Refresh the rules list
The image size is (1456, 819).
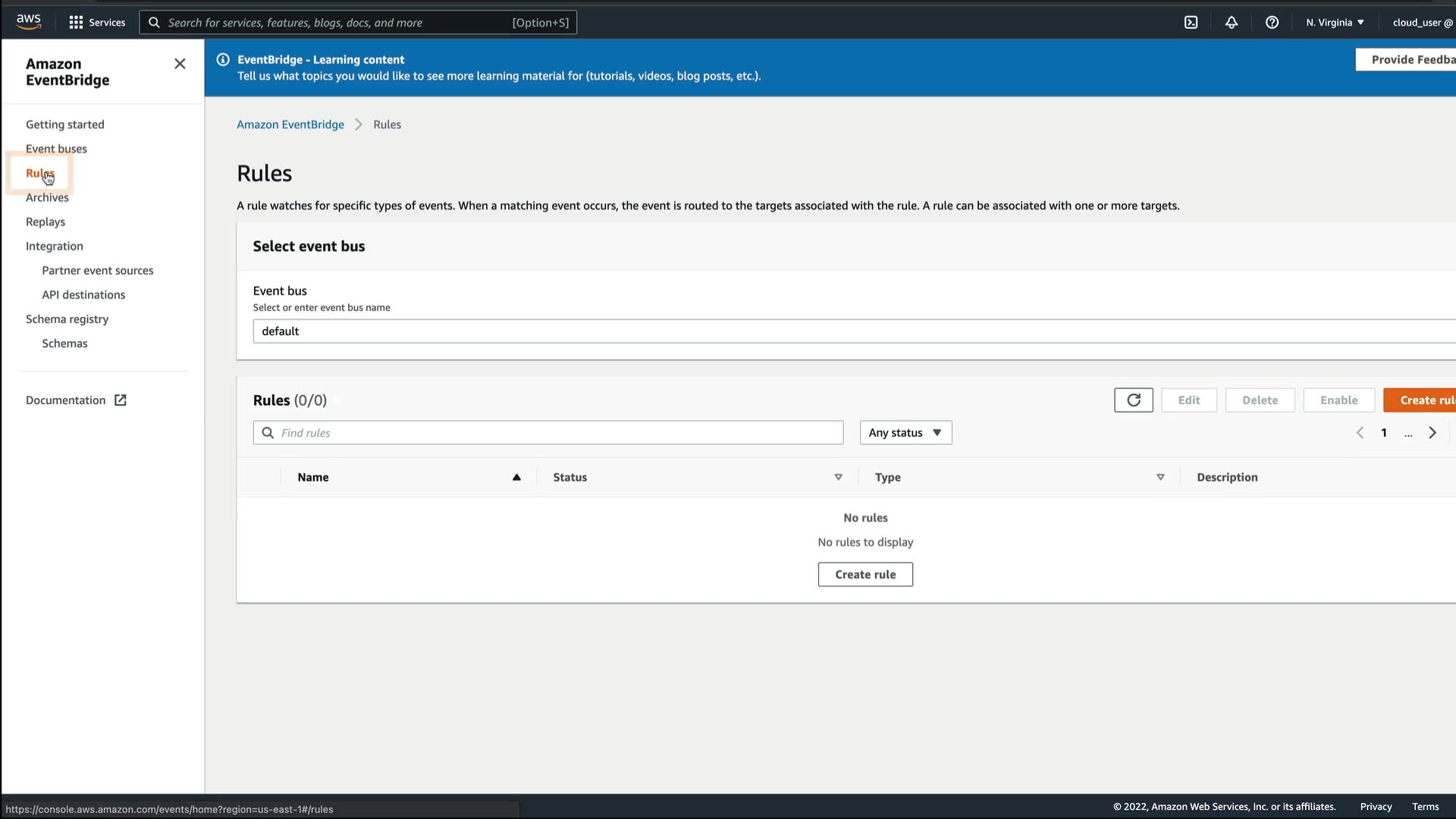(1133, 400)
